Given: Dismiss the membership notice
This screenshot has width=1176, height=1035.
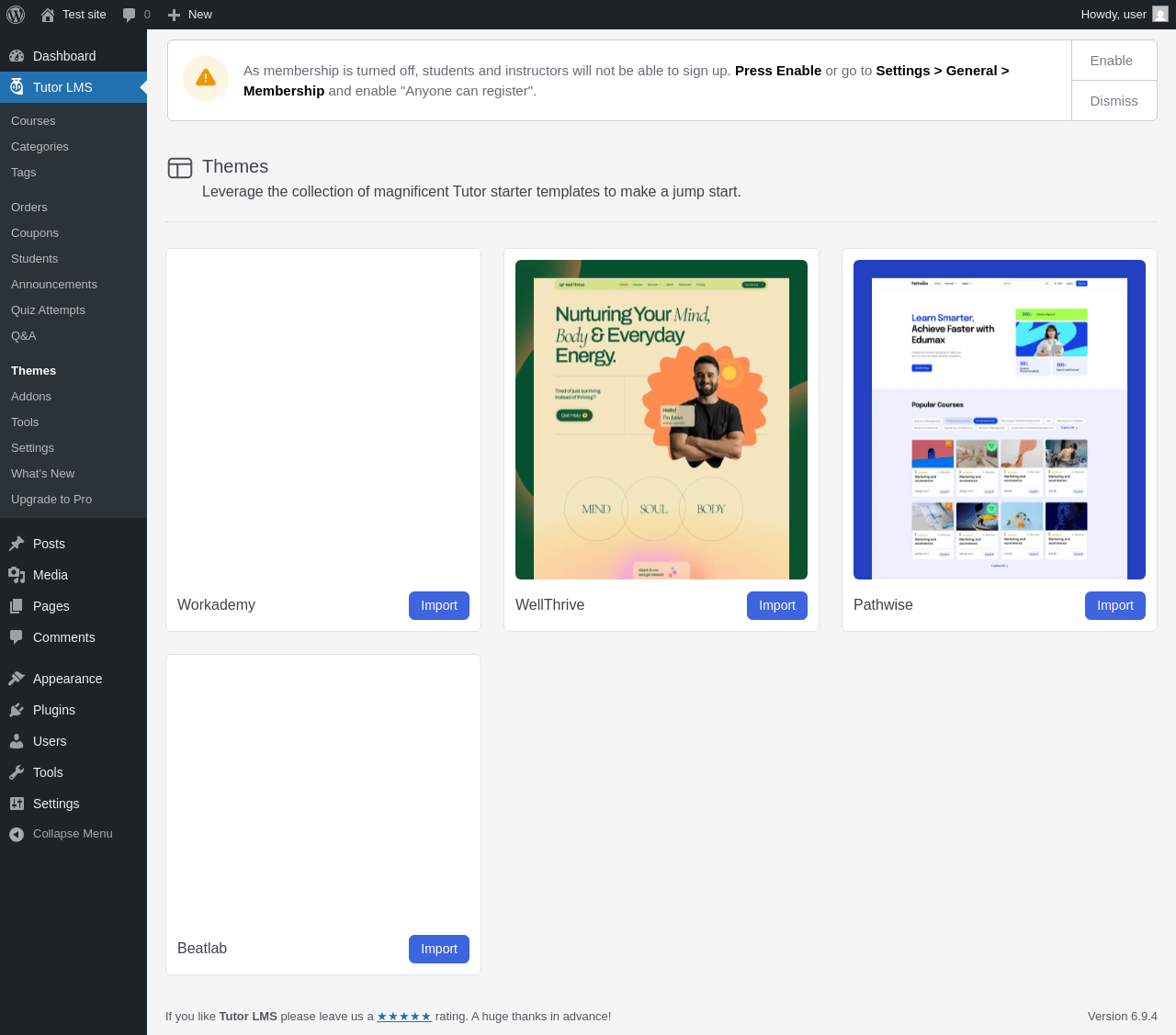Looking at the screenshot, I should pos(1114,101).
